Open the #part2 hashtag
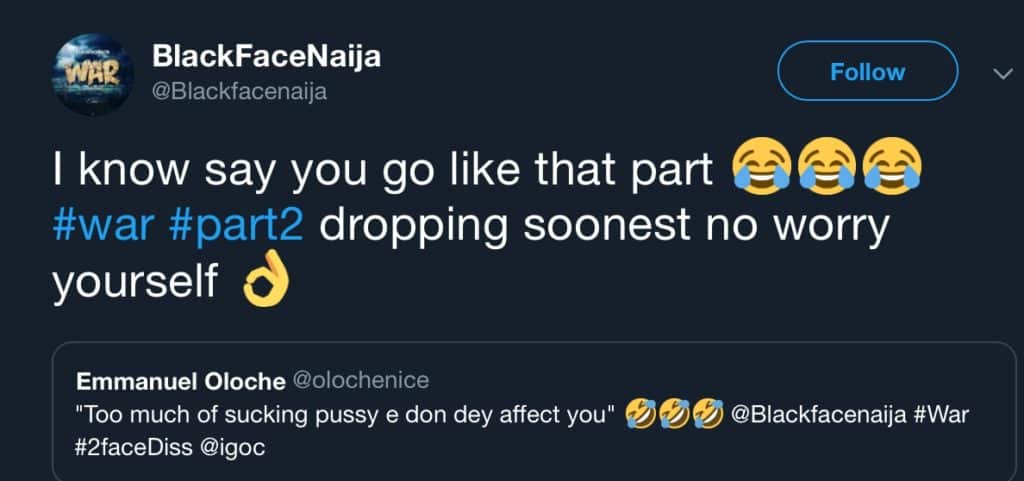 236,227
